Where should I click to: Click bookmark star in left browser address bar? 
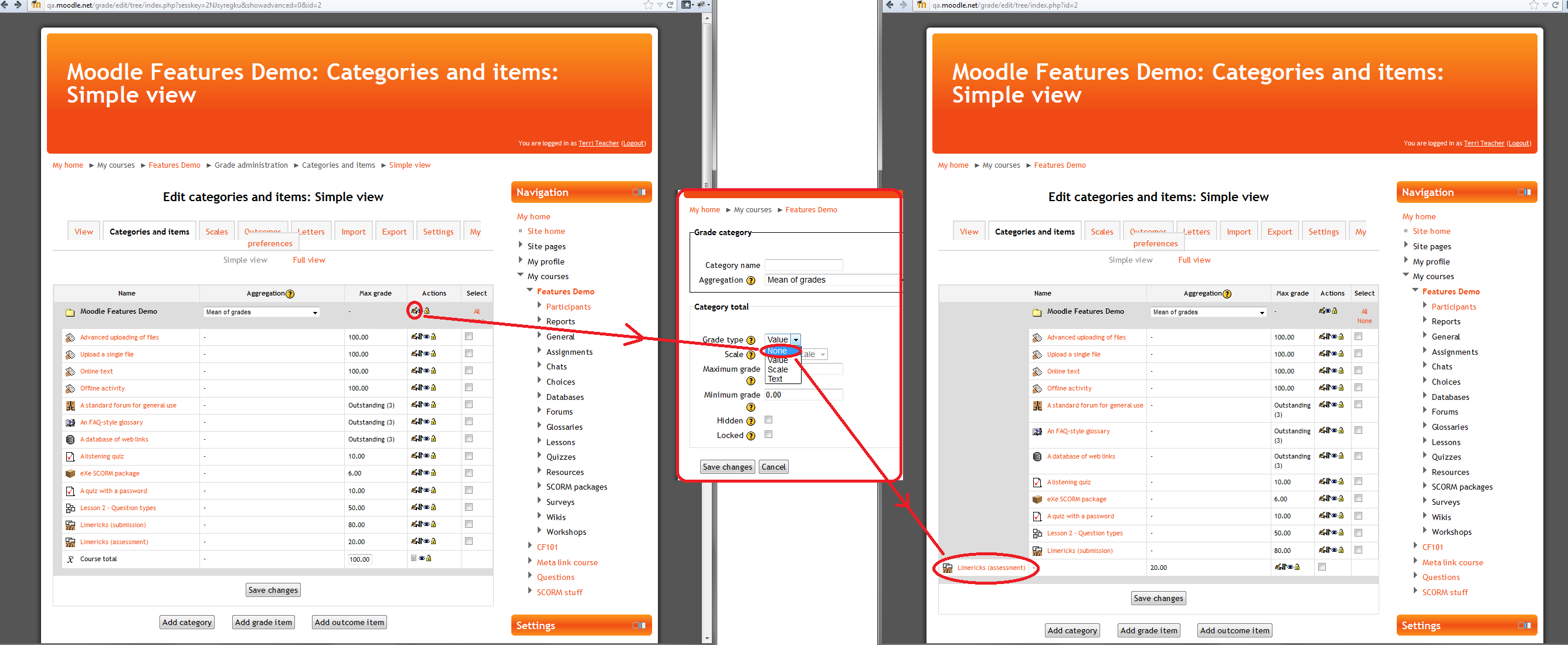tap(649, 5)
